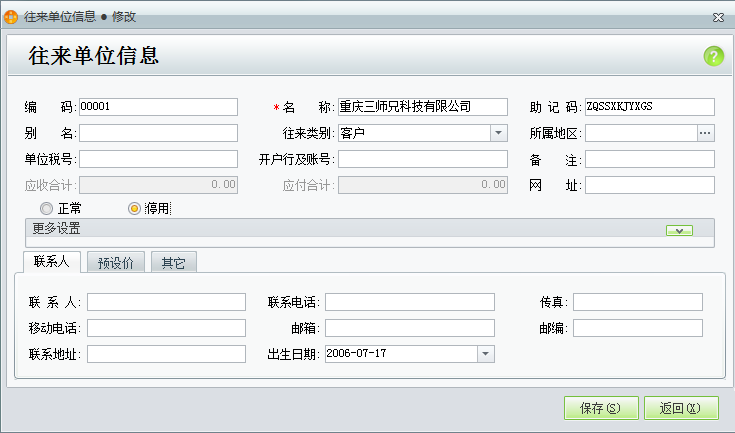The height and width of the screenshot is (433, 735).
Task: Switch to the 其它 tab
Action: pyautogui.click(x=173, y=262)
